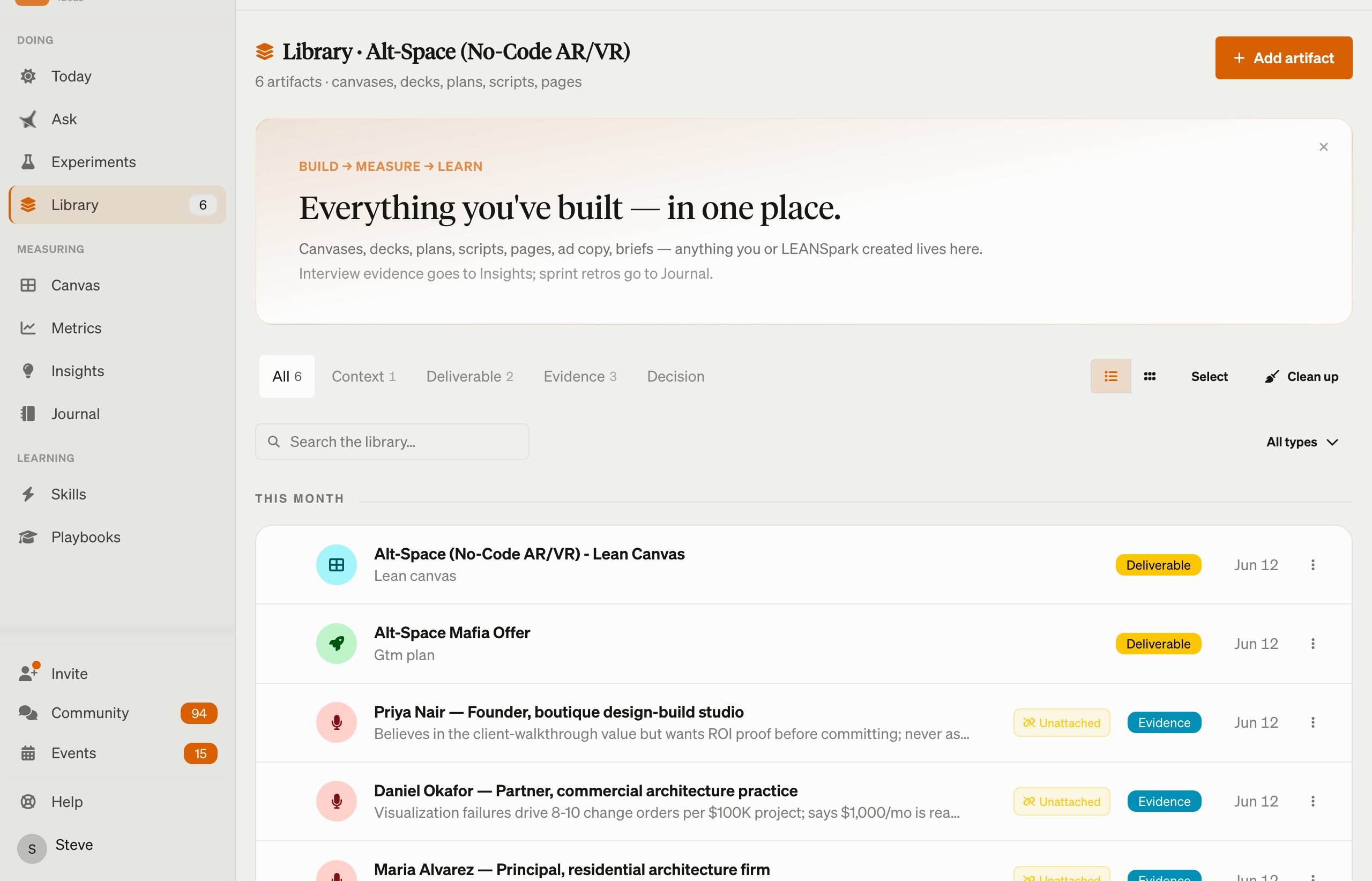Open Experiments via the flask icon
The image size is (1372, 881).
(28, 162)
